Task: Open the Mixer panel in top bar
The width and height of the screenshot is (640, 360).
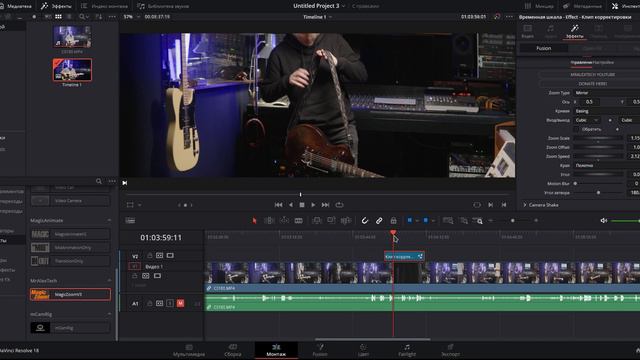Action: 539,6
